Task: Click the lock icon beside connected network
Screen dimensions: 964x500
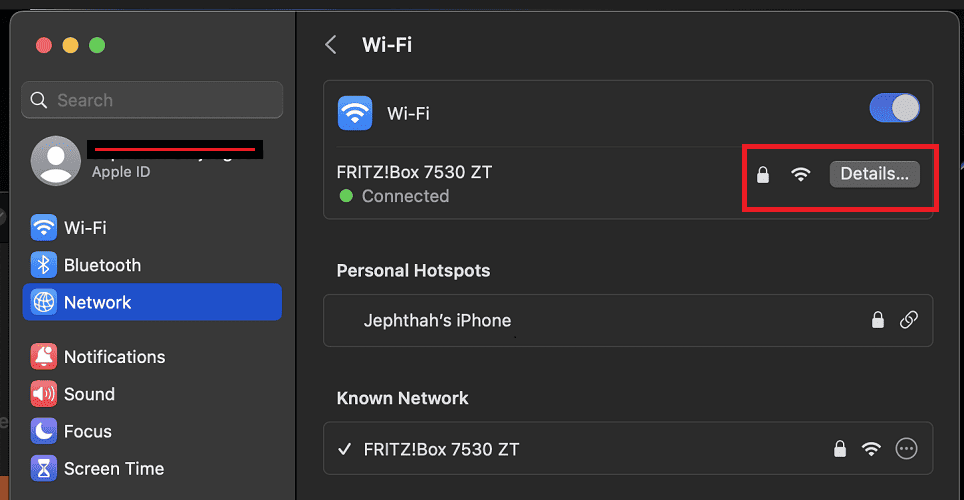Action: click(763, 175)
